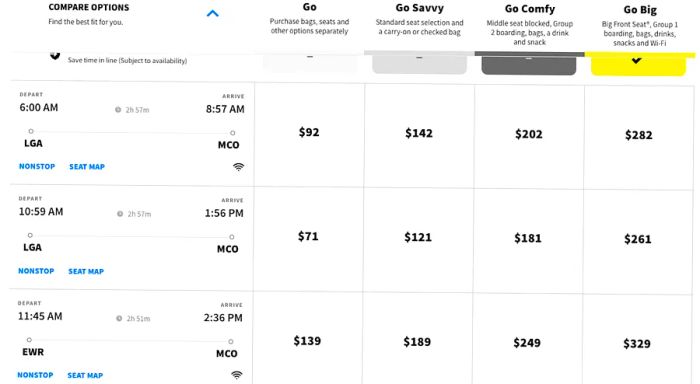Open Seat Map for the 10:59 AM flight
The height and width of the screenshot is (384, 700).
(86, 271)
